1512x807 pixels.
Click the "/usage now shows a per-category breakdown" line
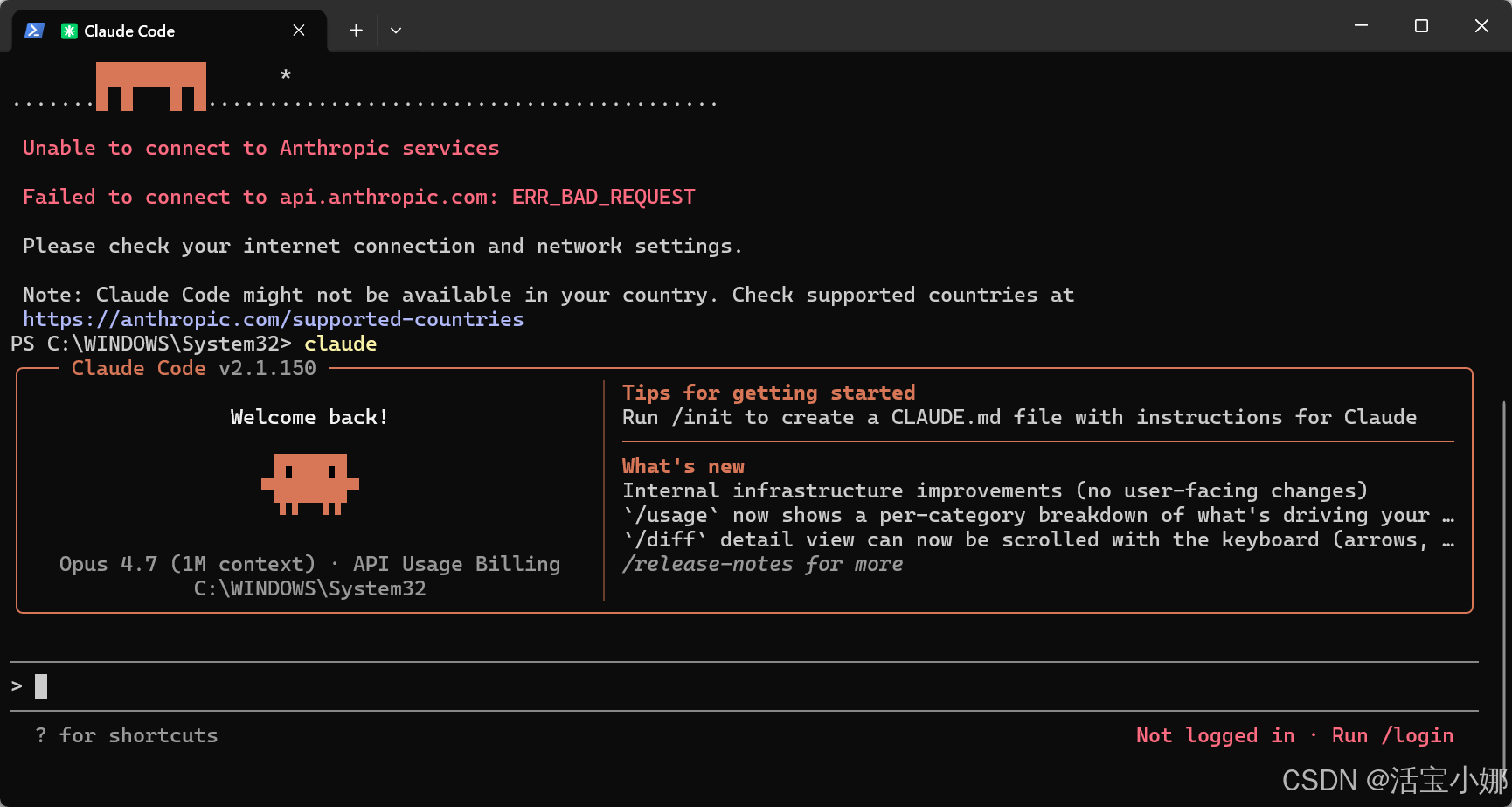point(1038,515)
